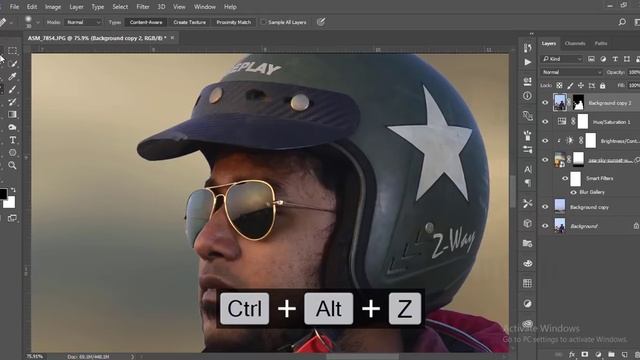
Task: Select the Rectangular Marquee tool
Action: click(12, 51)
